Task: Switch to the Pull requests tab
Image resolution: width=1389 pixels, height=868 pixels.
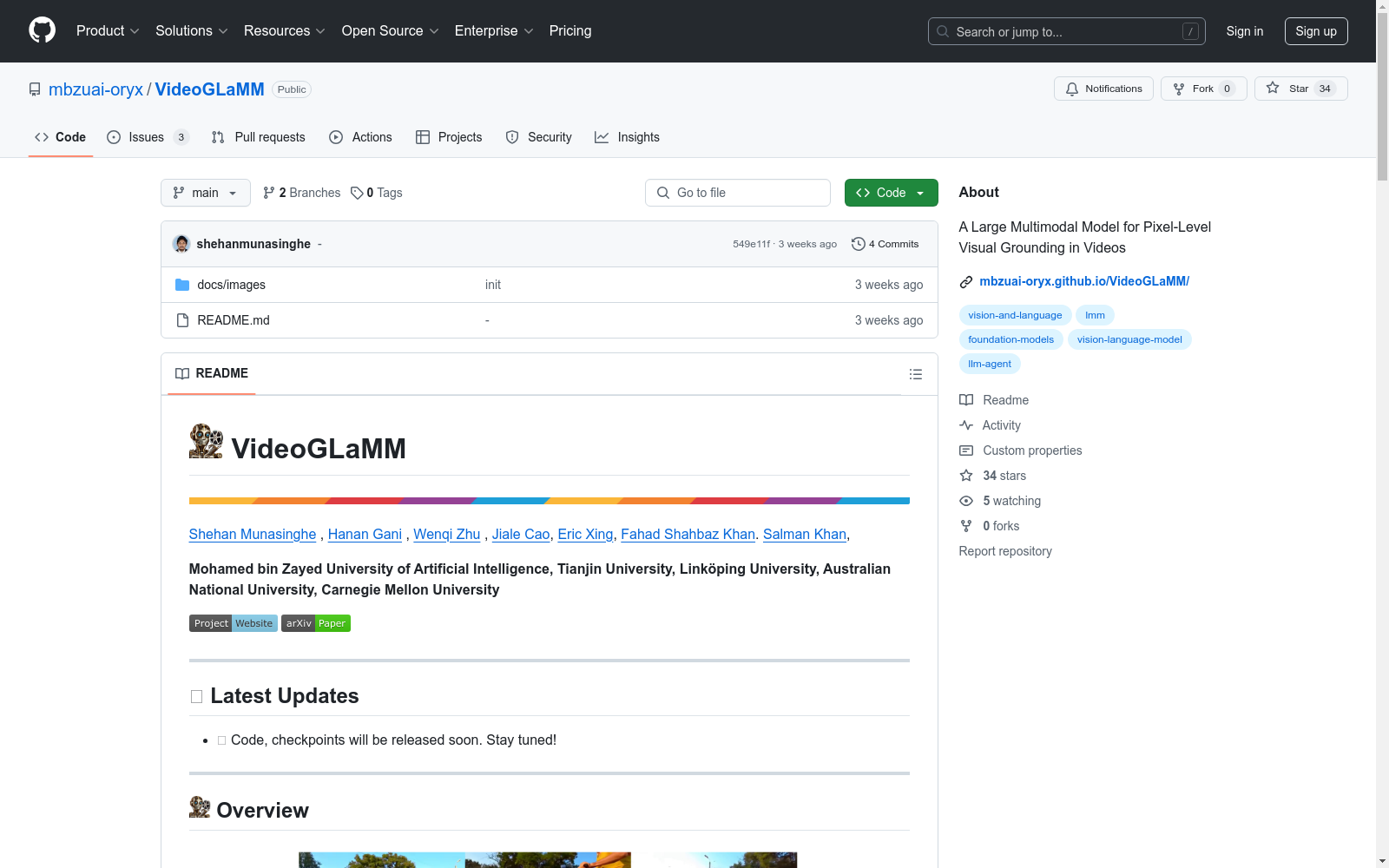Action: [259, 137]
